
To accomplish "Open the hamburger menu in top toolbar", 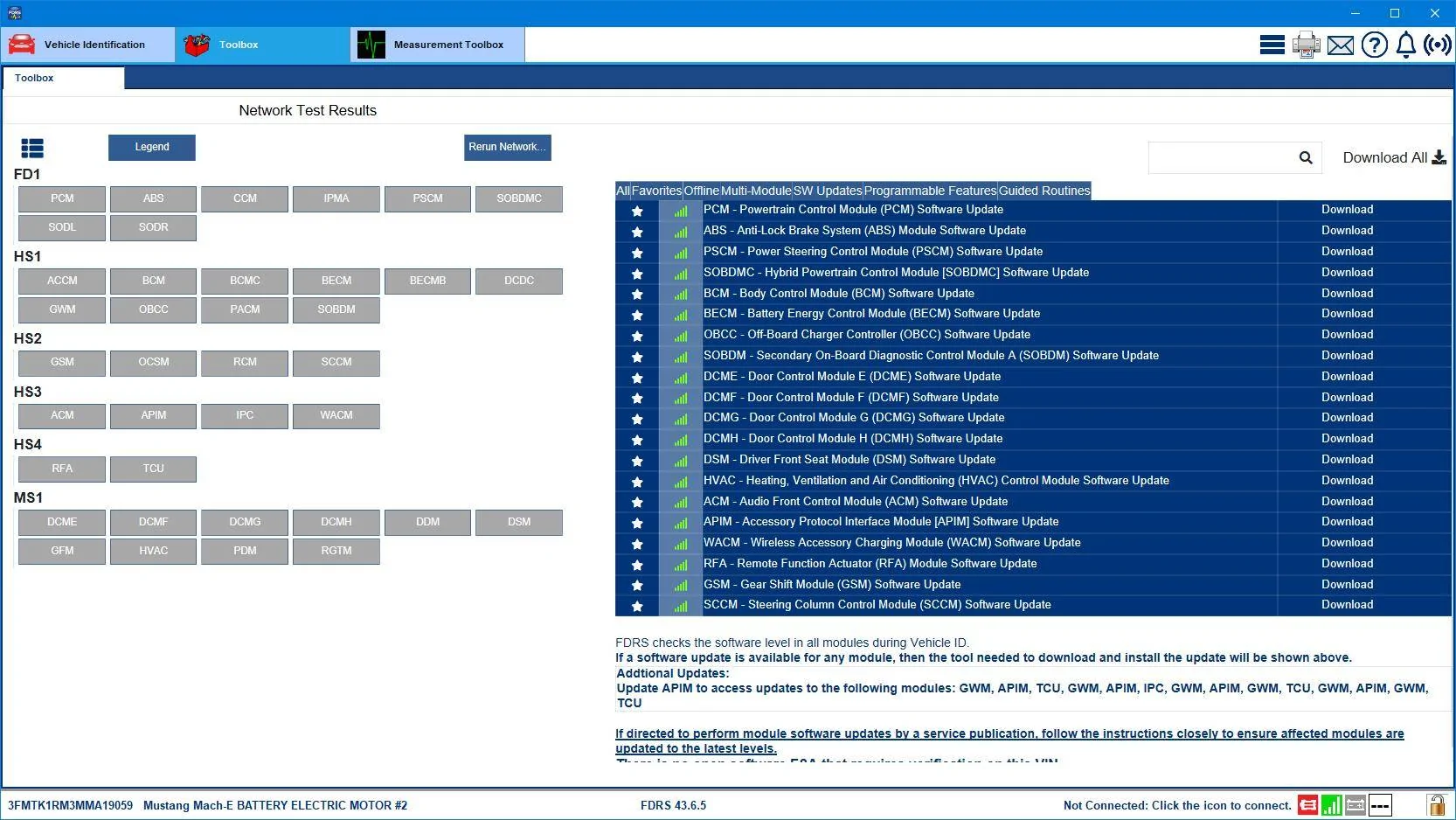I will click(1272, 45).
